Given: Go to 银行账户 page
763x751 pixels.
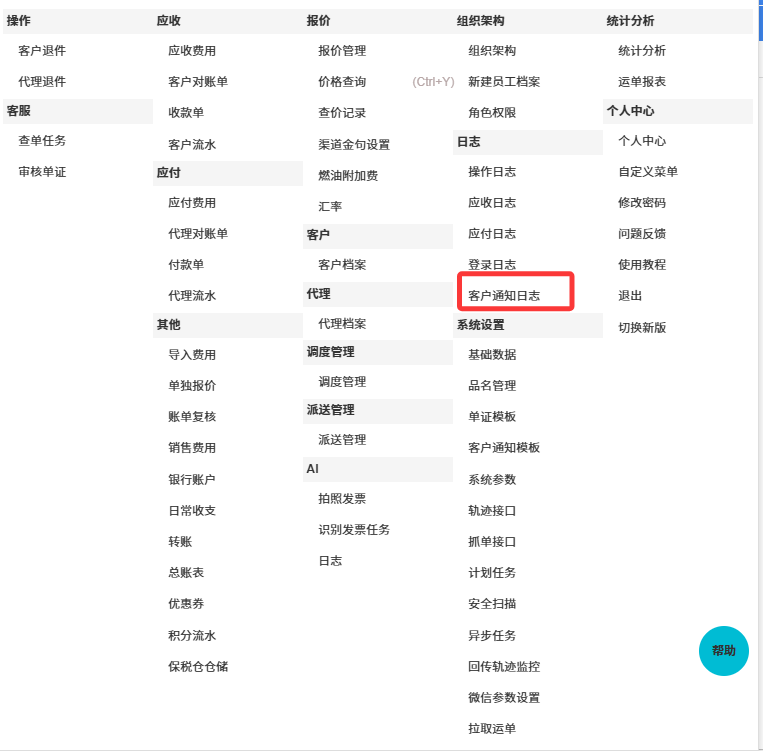Looking at the screenshot, I should [x=192, y=480].
